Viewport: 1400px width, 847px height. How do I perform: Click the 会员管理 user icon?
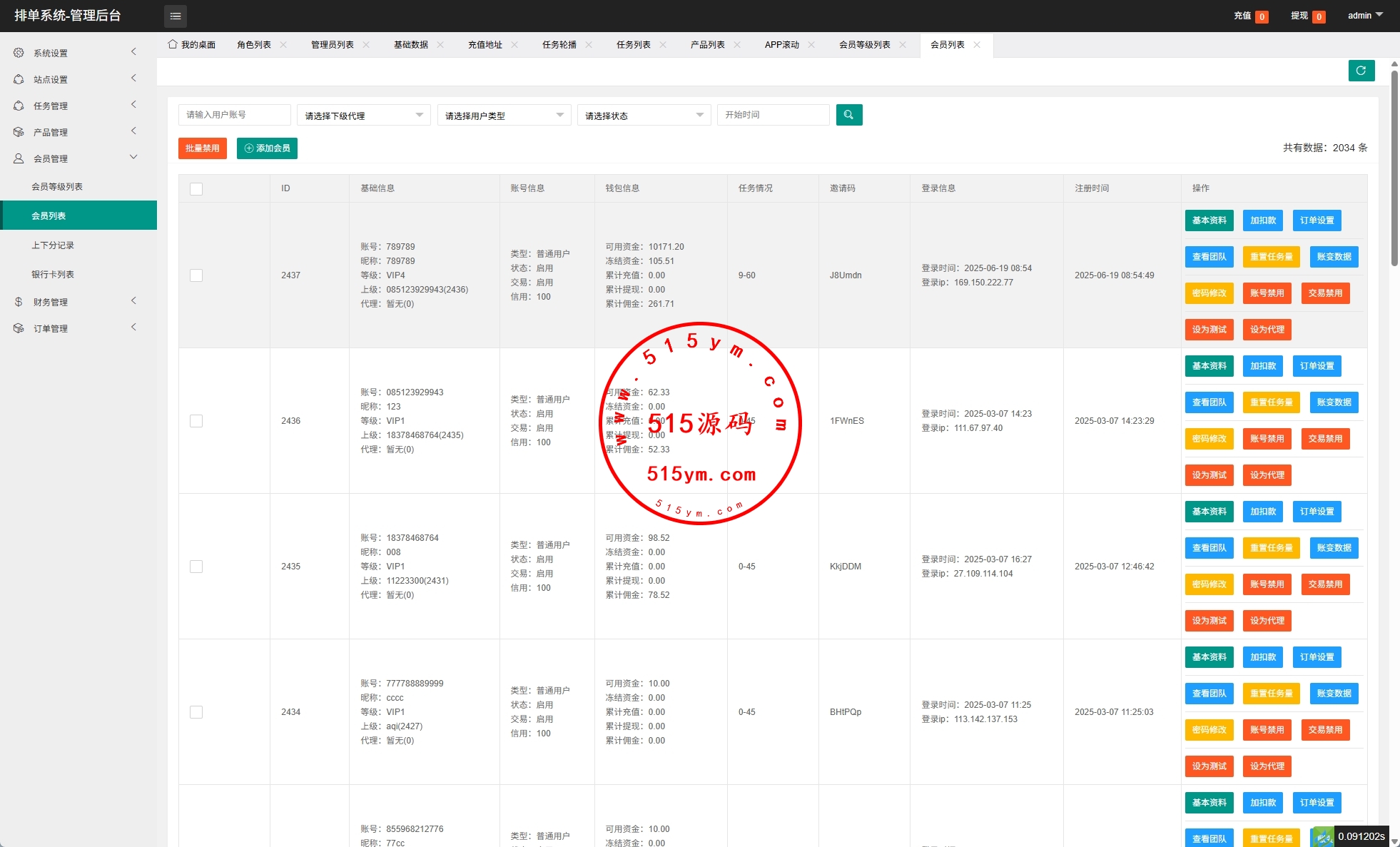coord(19,158)
